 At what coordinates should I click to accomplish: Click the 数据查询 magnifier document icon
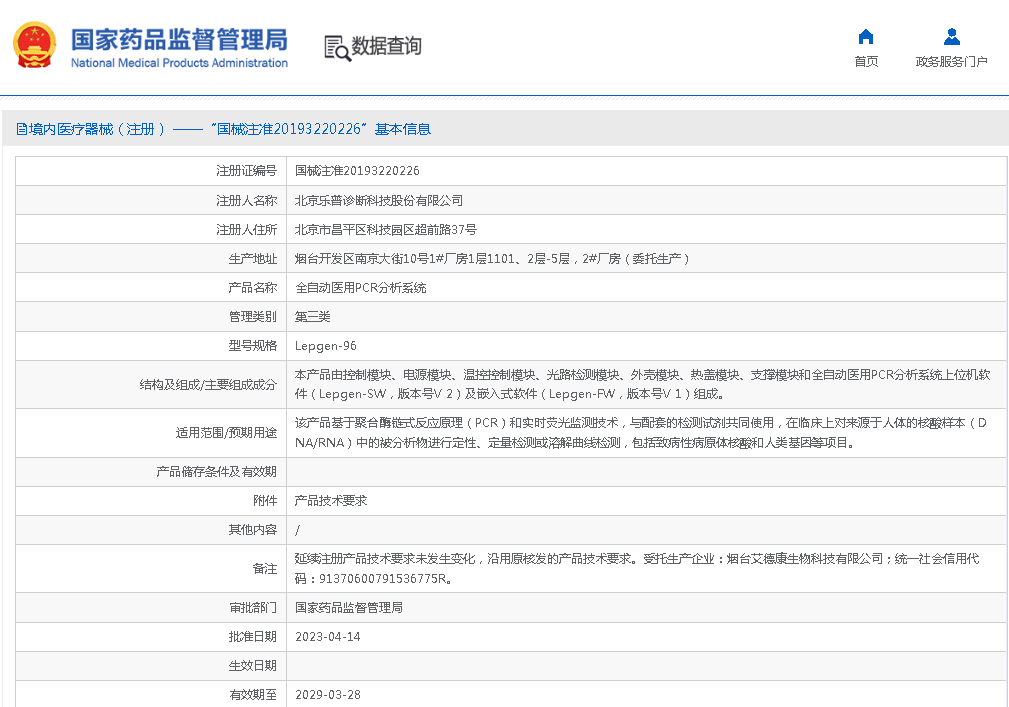click(337, 47)
